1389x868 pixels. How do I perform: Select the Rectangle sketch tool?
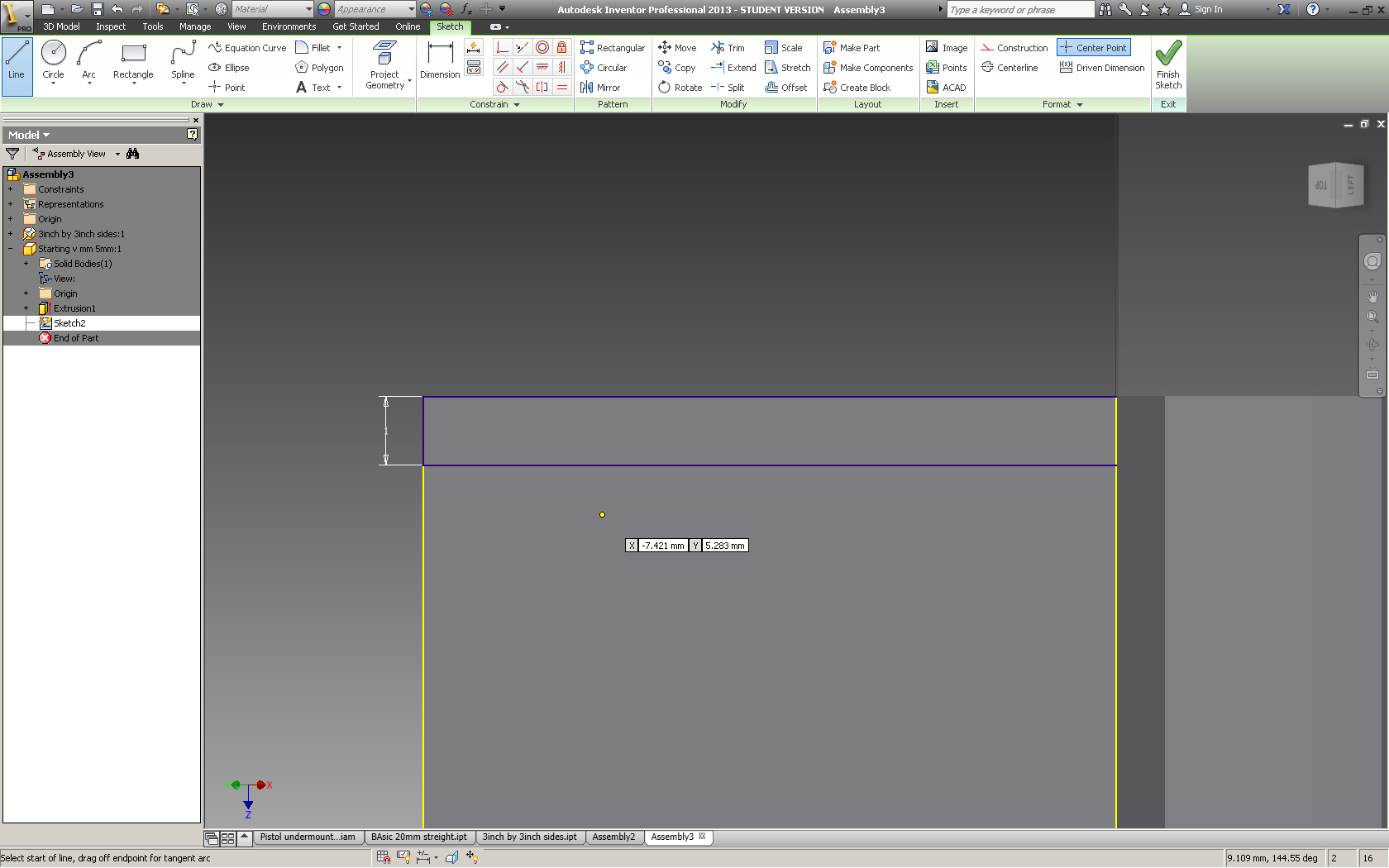[133, 61]
